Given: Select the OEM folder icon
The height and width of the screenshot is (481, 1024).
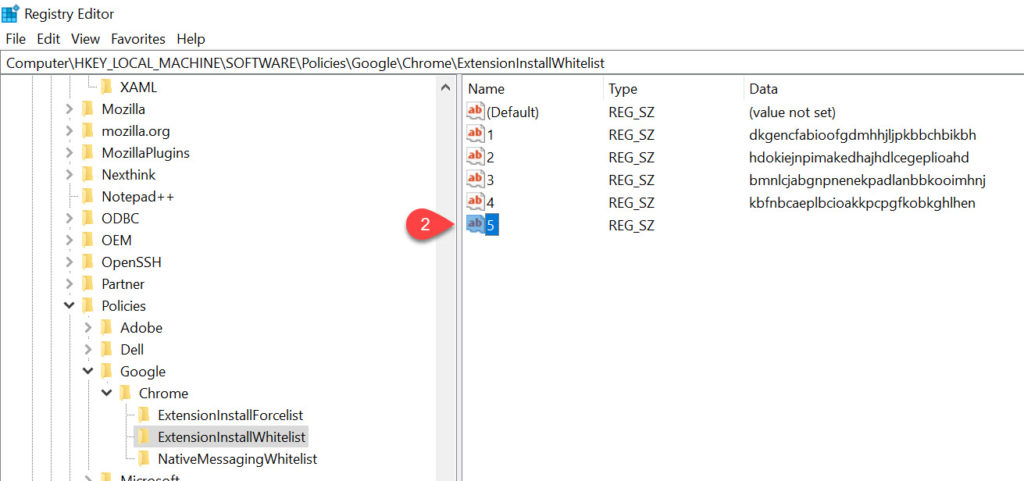Looking at the screenshot, I should [x=88, y=240].
